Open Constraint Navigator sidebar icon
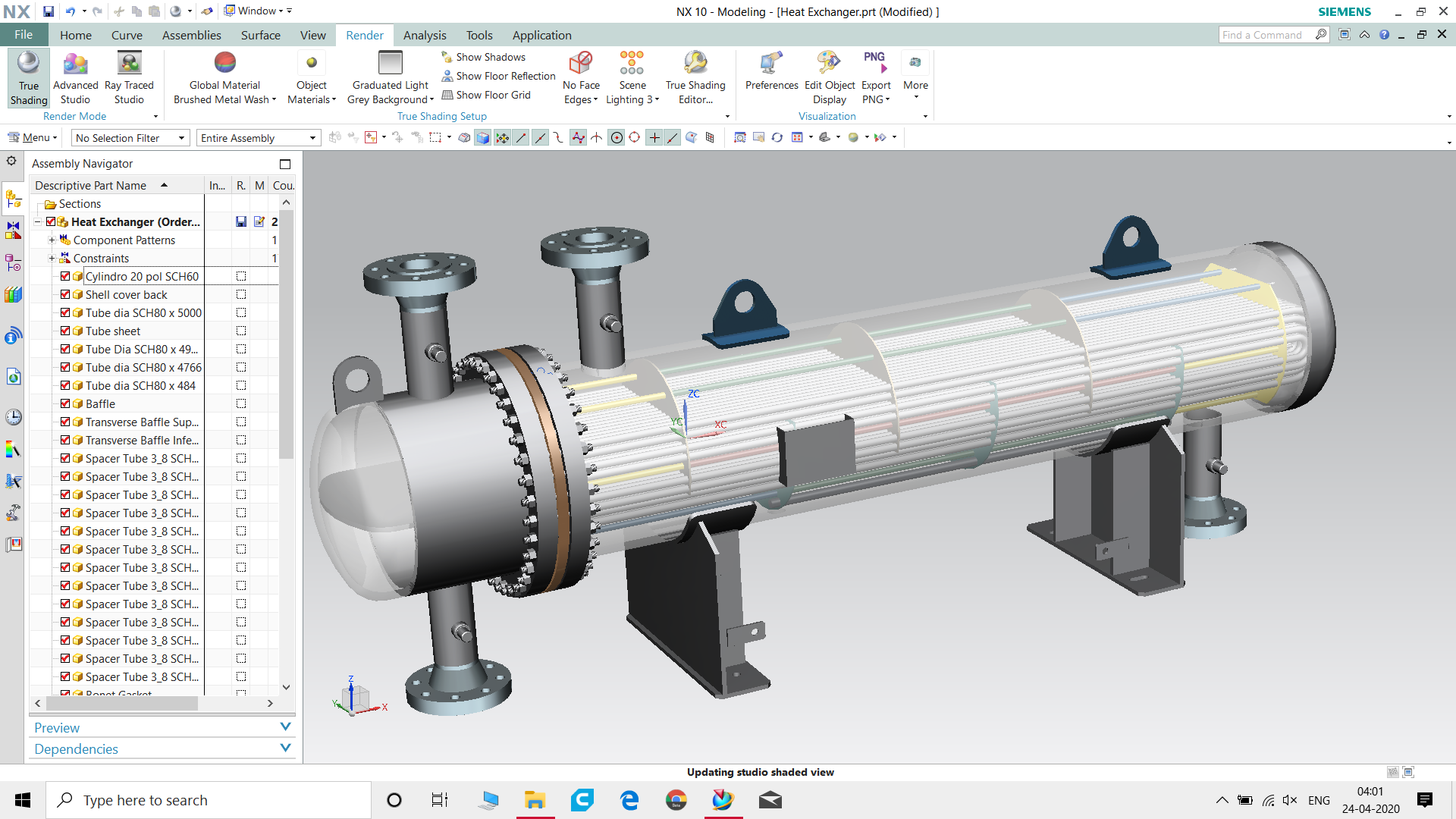This screenshot has height=819, width=1456. click(14, 231)
